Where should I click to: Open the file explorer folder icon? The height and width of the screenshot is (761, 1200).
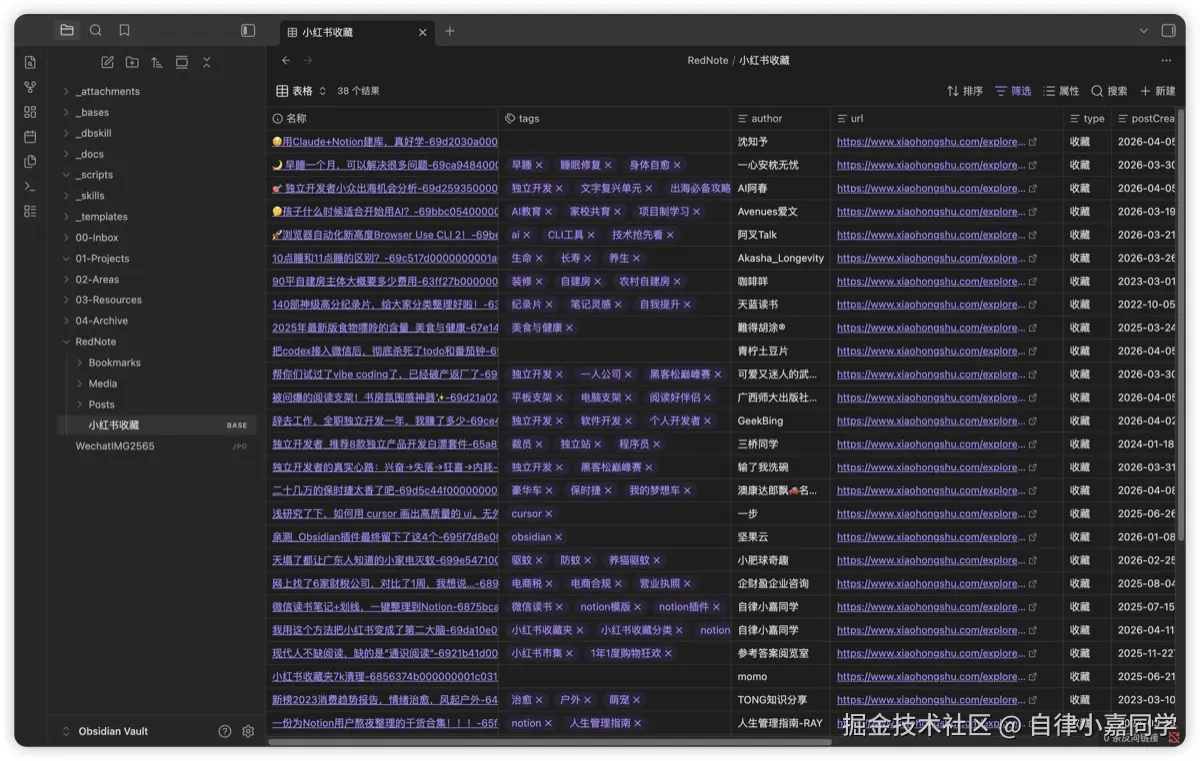67,31
